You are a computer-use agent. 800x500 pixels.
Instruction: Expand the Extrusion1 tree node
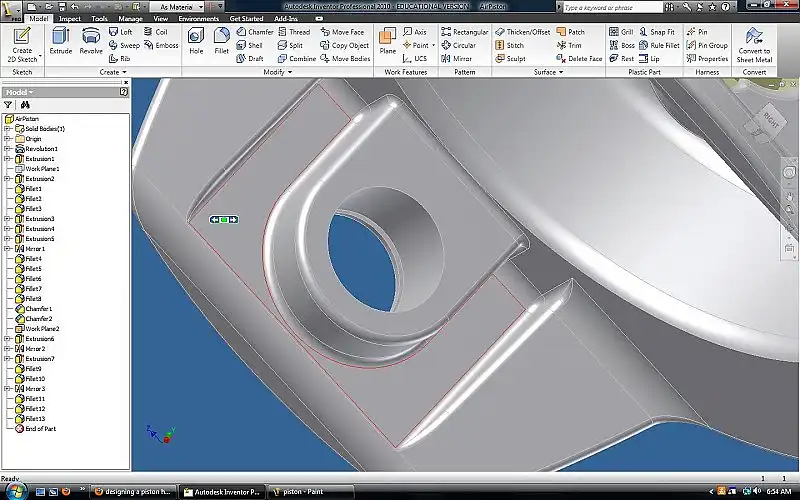7,159
